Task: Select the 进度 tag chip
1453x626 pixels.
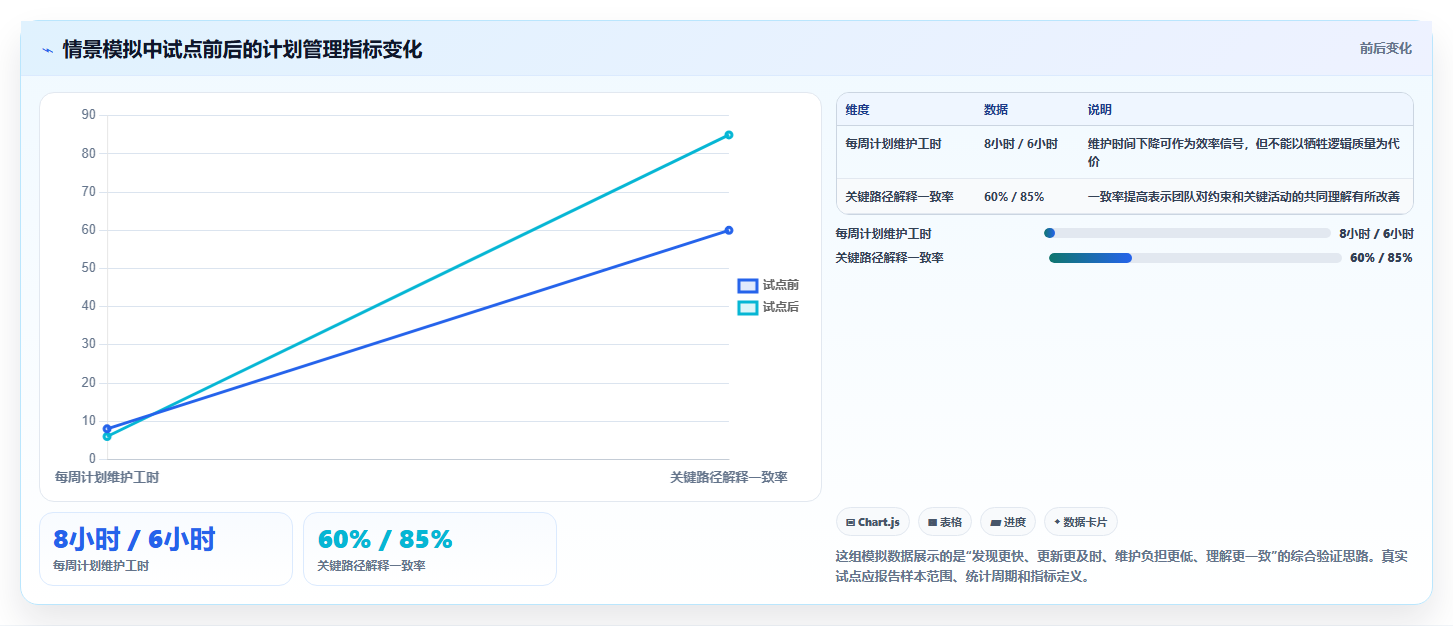Action: pyautogui.click(x=1008, y=522)
